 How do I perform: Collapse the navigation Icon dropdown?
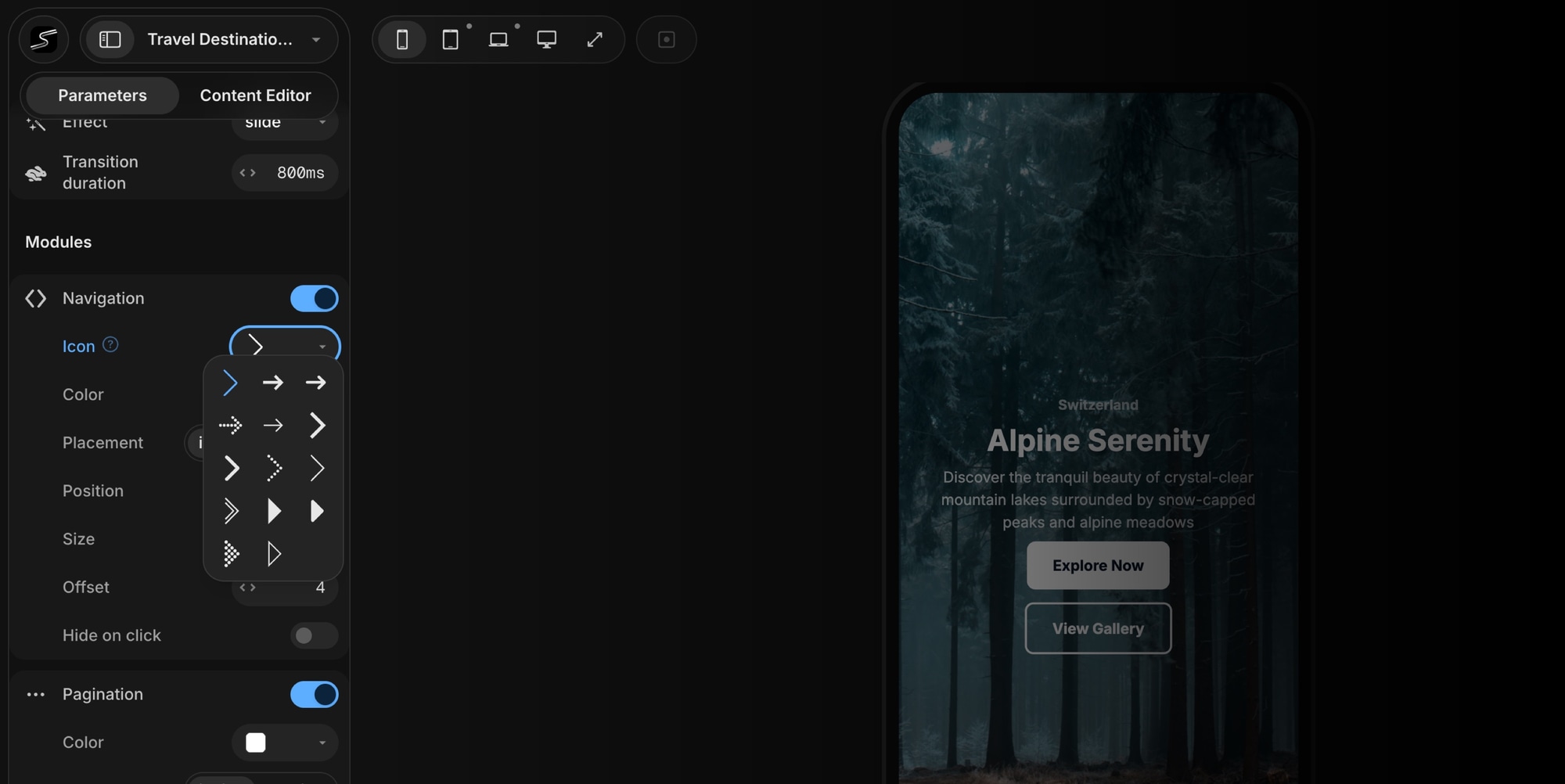285,345
